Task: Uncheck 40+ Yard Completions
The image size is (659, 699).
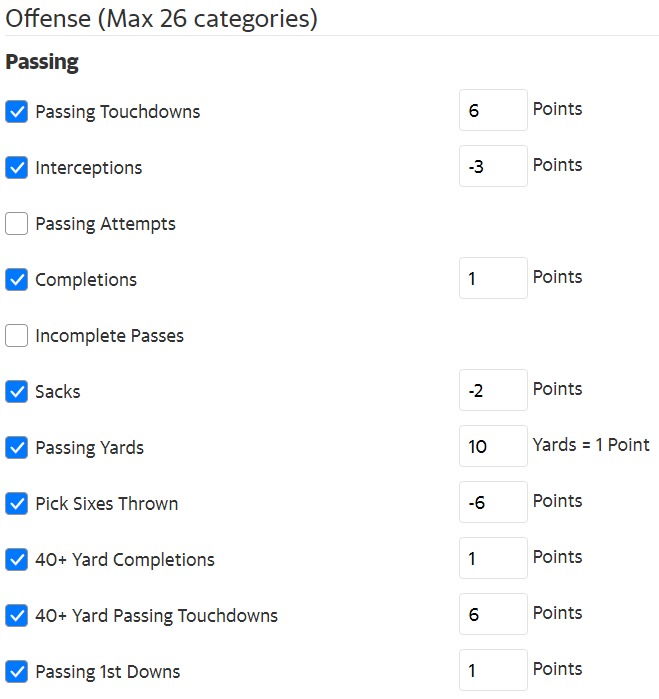Action: [16, 559]
